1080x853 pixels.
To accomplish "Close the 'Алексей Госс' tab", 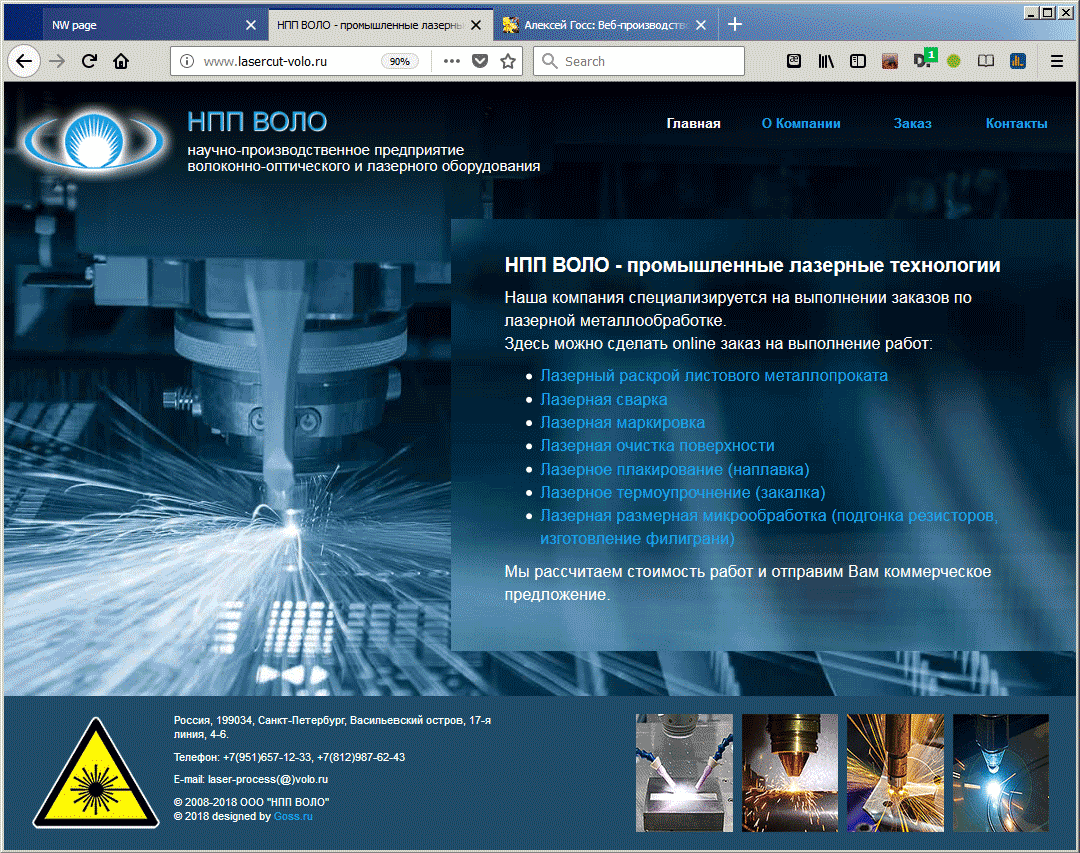I will click(700, 25).
